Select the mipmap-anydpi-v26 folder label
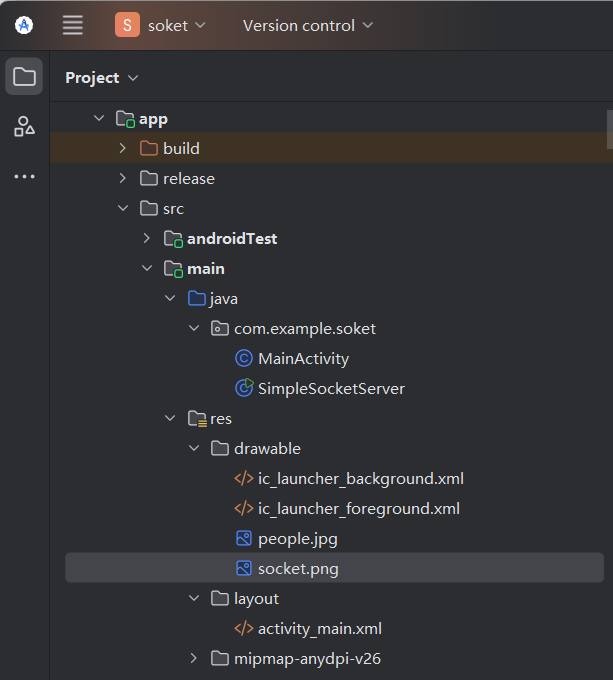The image size is (613, 680). pos(307,659)
